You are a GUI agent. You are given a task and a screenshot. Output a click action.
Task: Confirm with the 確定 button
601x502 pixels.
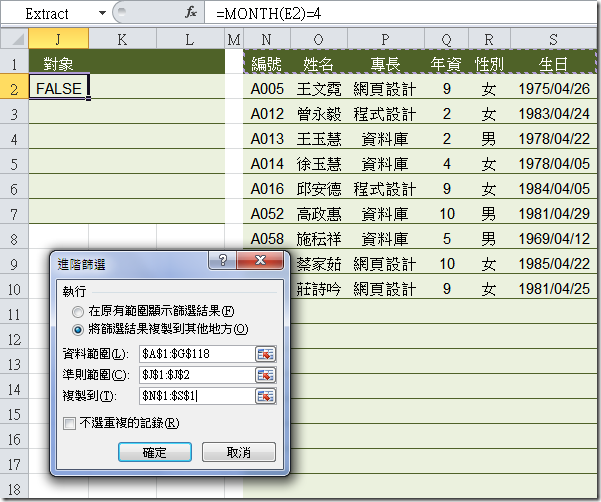155,452
